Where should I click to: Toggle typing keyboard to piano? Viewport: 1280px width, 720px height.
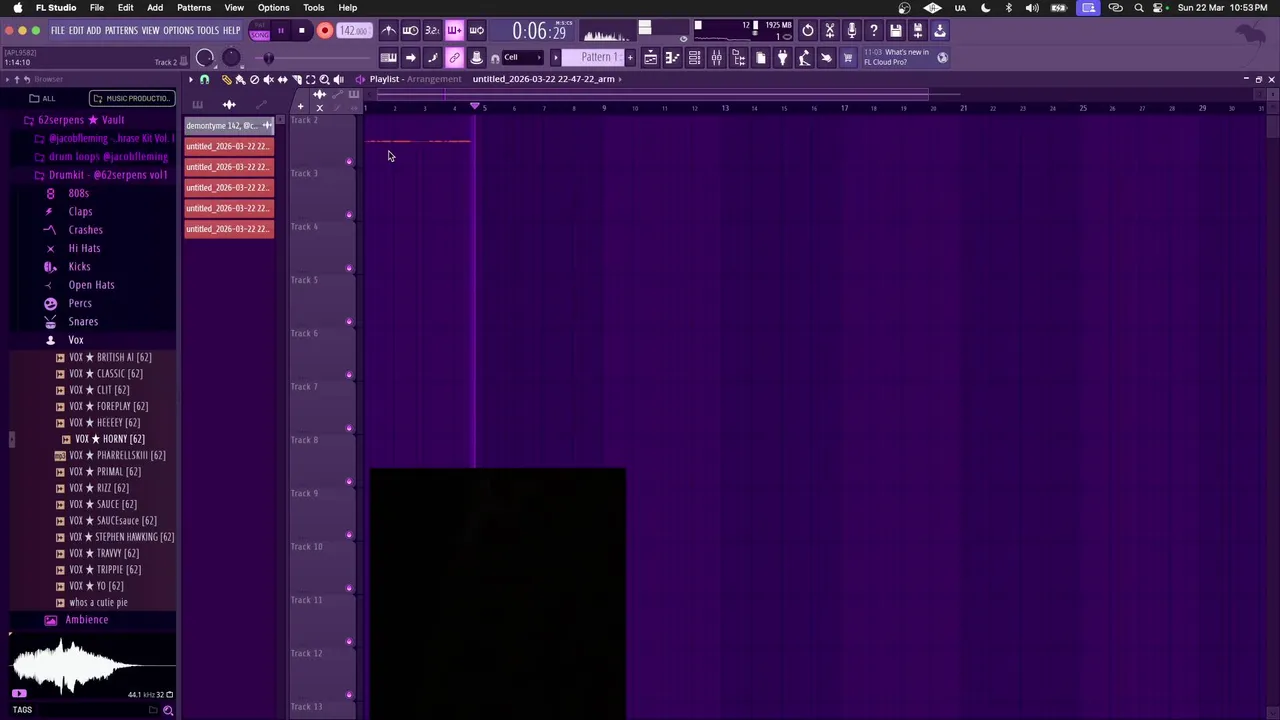(x=388, y=58)
